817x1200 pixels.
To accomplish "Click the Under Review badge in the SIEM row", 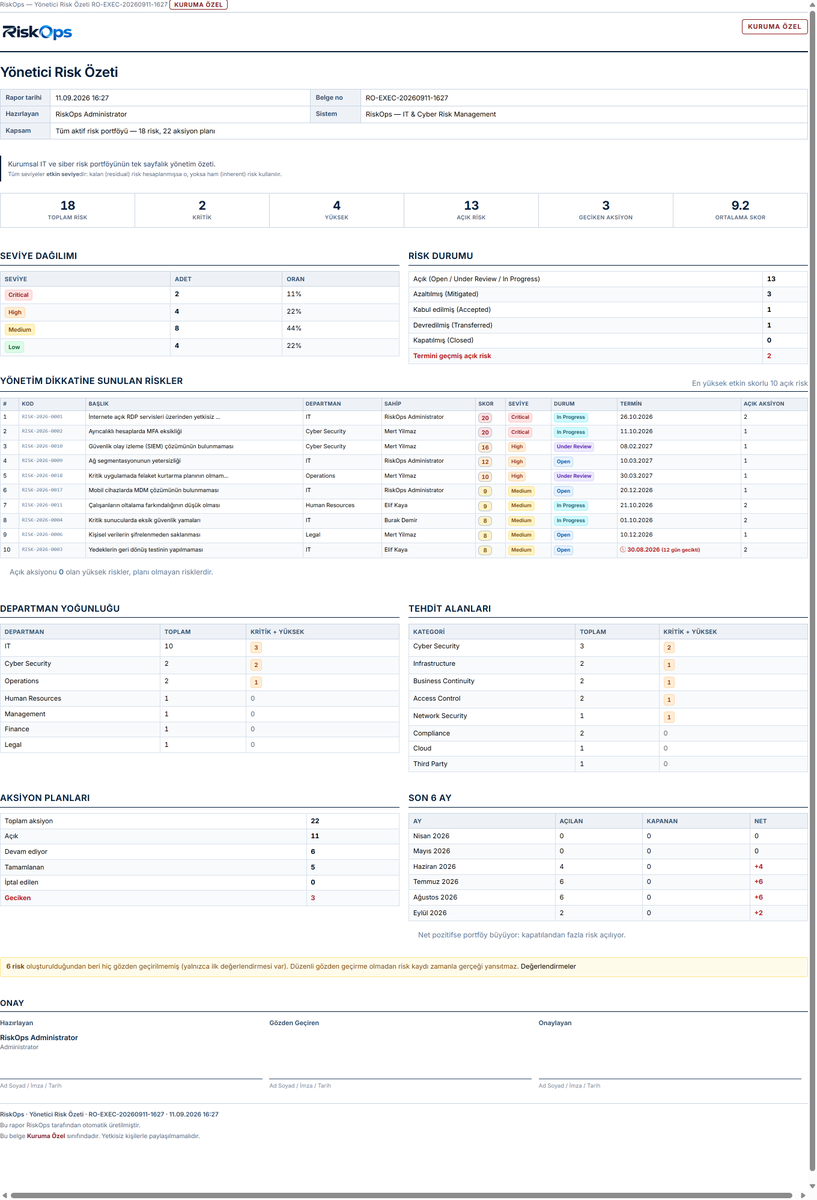I will click(x=574, y=447).
